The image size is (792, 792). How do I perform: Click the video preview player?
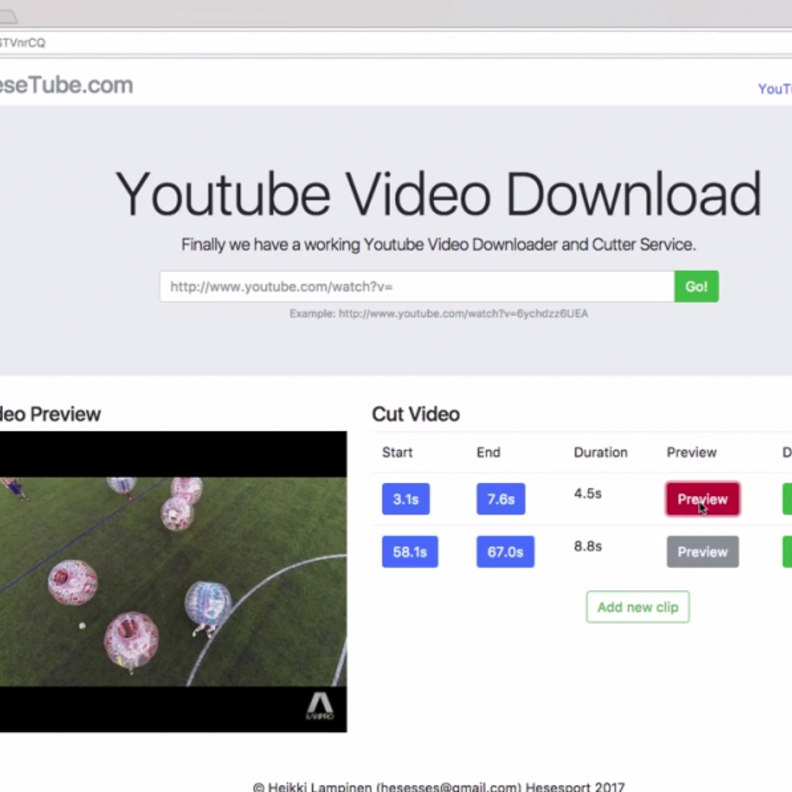[173, 581]
